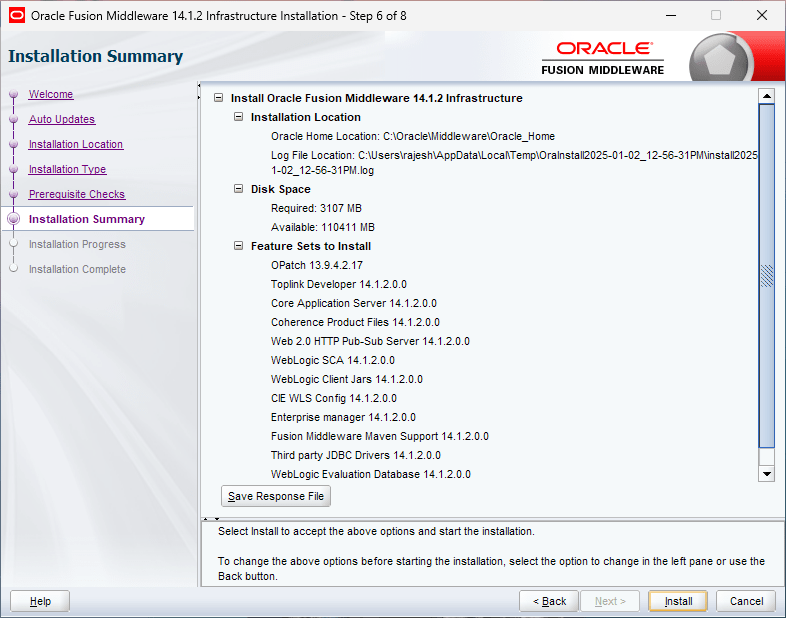The height and width of the screenshot is (618, 786).
Task: Minimize the installer window
Action: click(x=671, y=16)
